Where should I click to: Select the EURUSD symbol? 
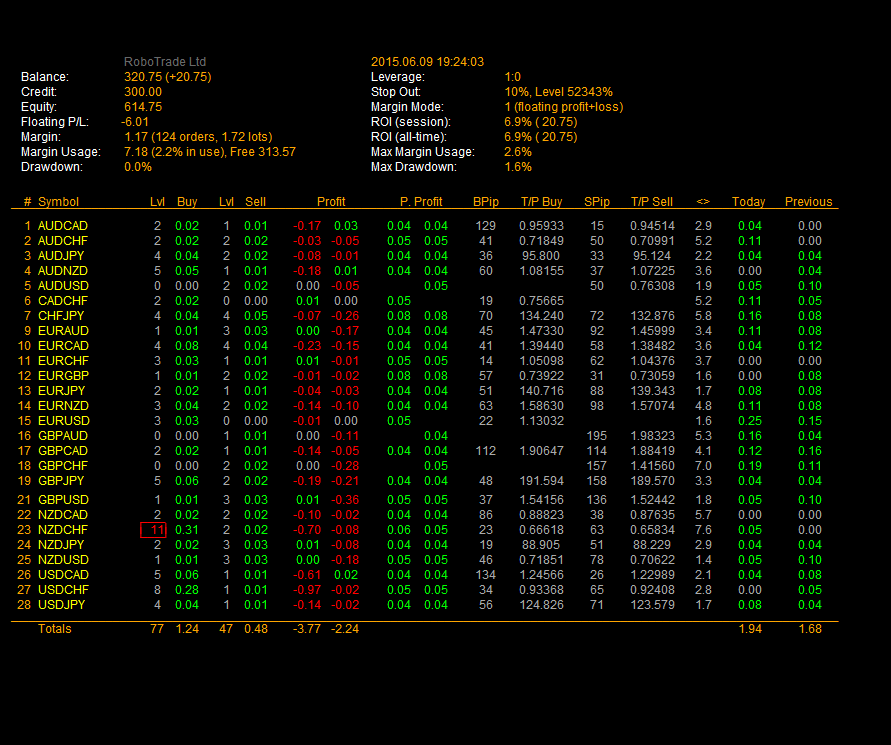[62, 421]
